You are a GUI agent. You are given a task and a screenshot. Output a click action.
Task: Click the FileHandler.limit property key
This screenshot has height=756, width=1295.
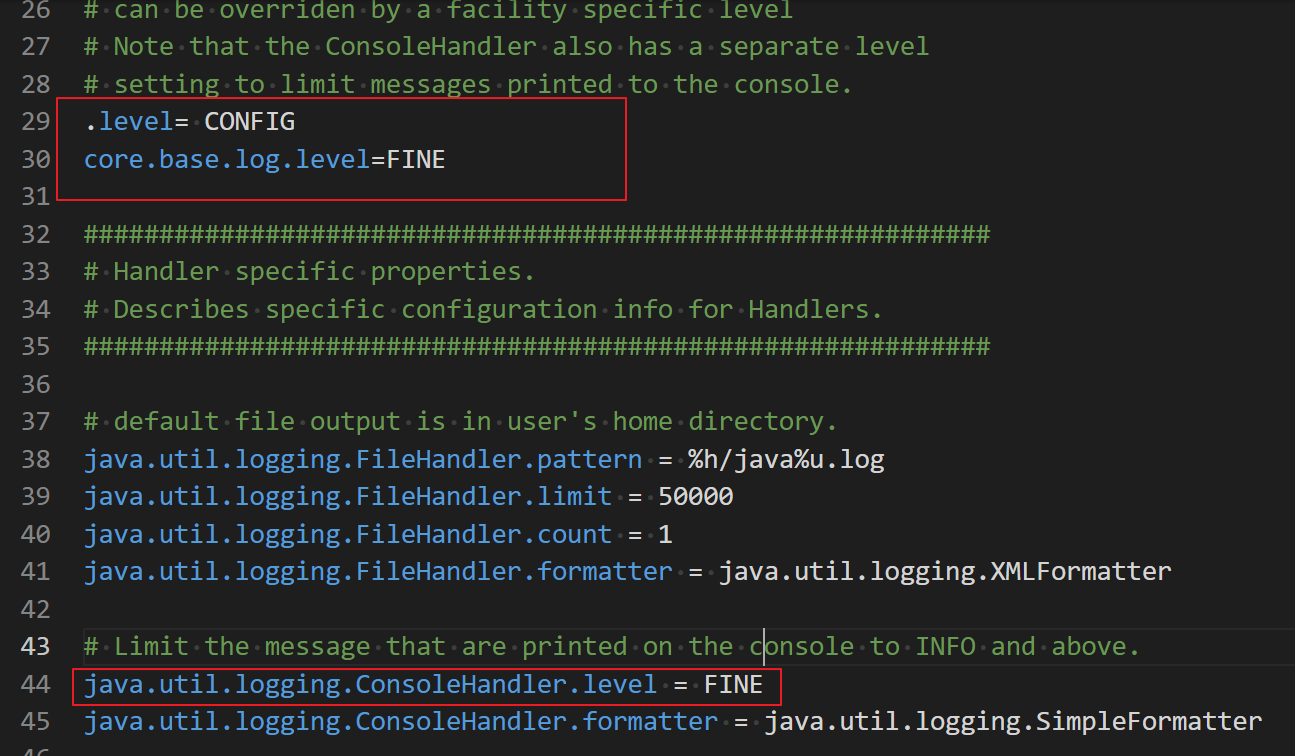tap(348, 497)
